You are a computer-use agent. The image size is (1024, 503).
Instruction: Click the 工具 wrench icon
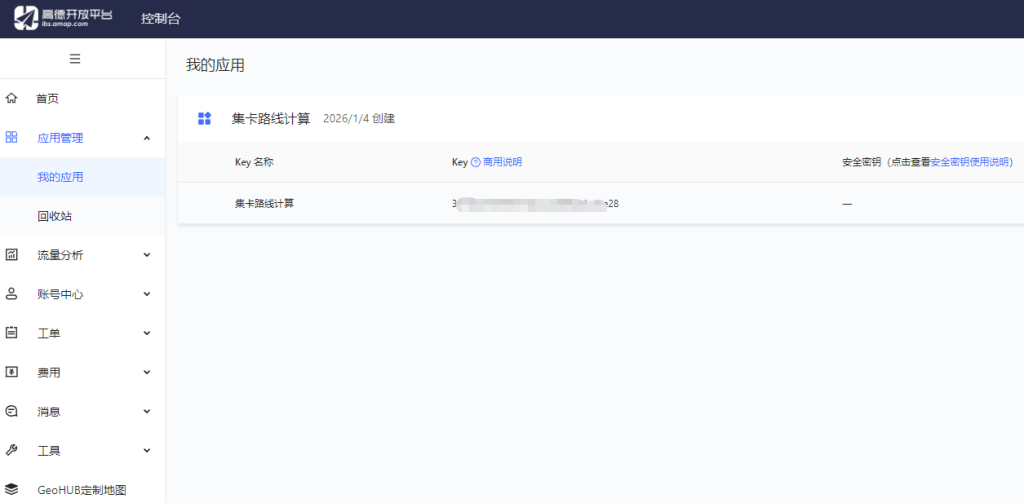[x=12, y=450]
